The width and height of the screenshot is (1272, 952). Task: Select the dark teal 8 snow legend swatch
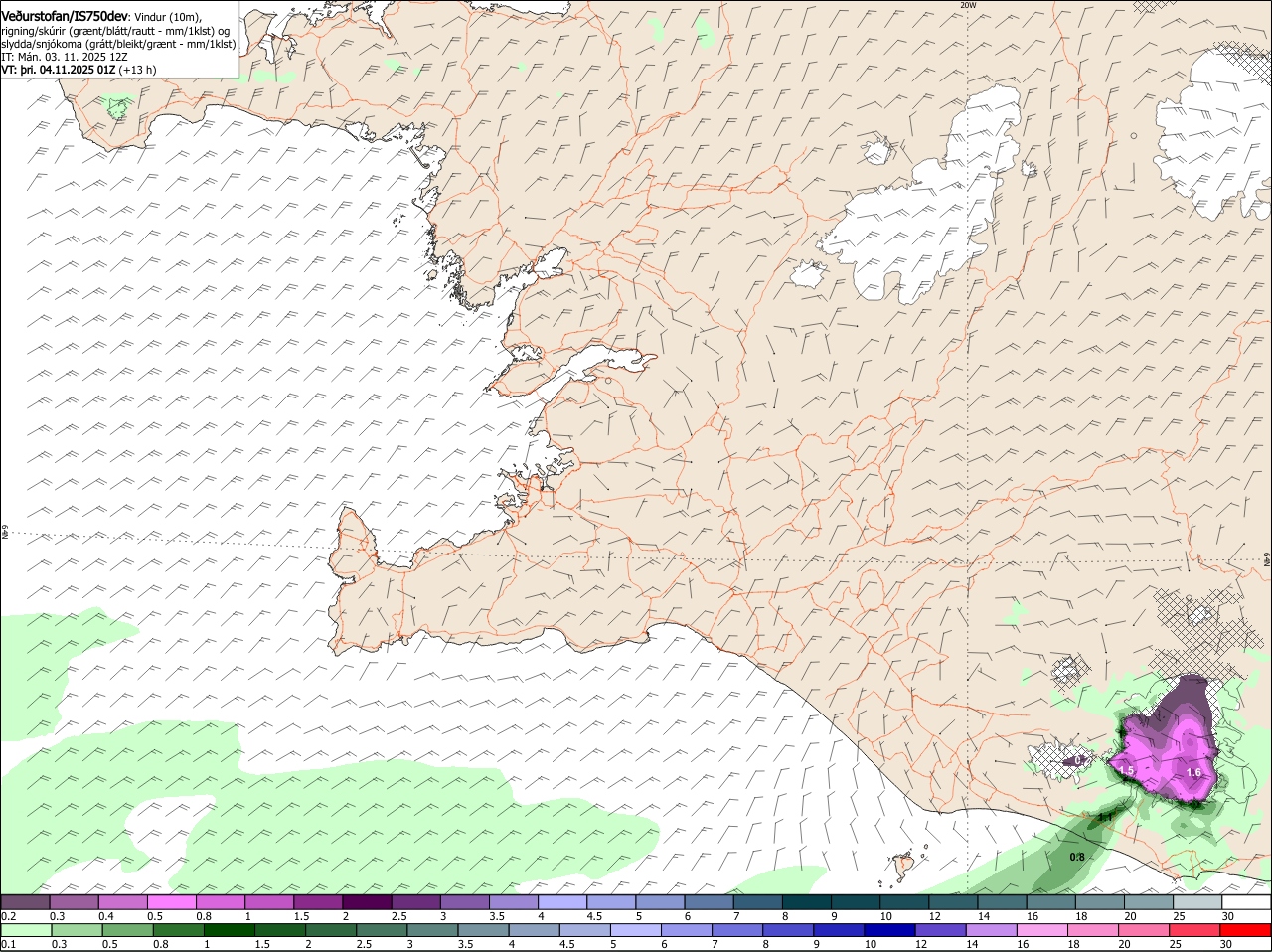(x=807, y=902)
